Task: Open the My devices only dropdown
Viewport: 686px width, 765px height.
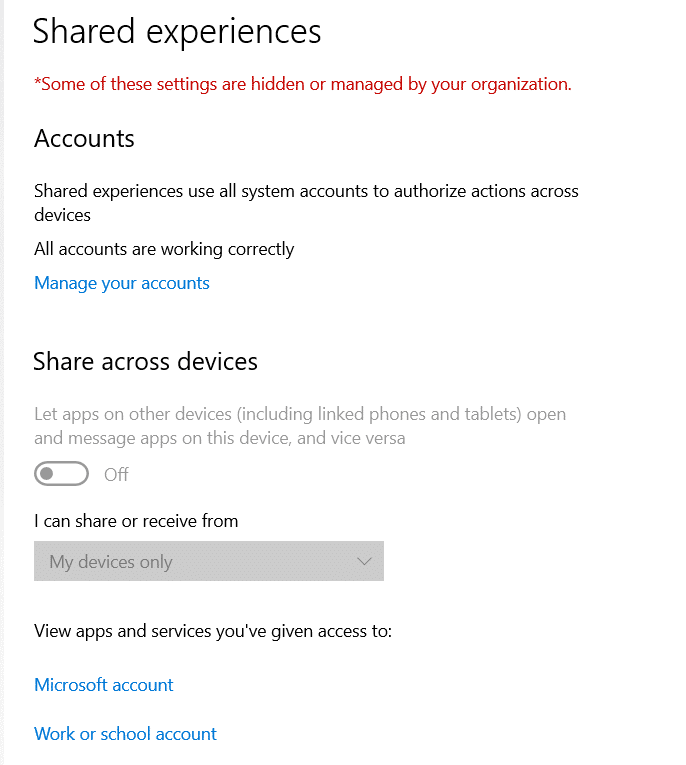Action: tap(209, 561)
